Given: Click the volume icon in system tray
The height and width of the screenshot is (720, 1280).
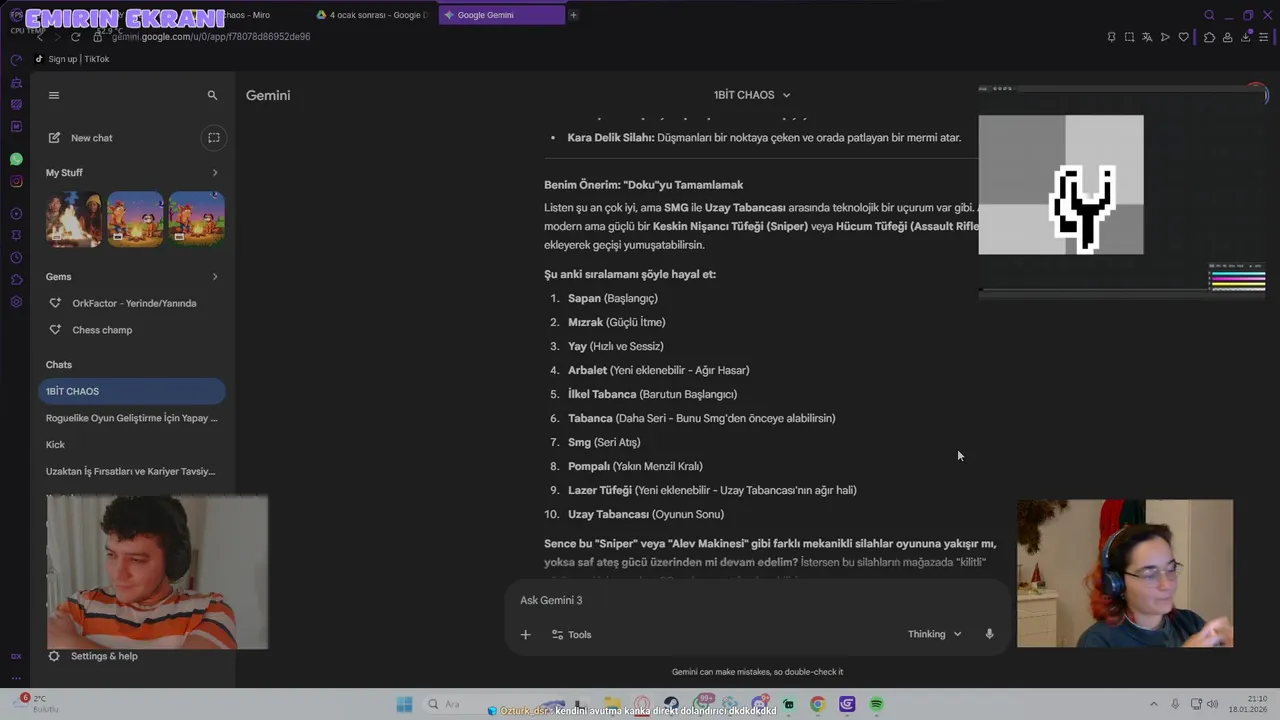Looking at the screenshot, I should (x=1211, y=704).
